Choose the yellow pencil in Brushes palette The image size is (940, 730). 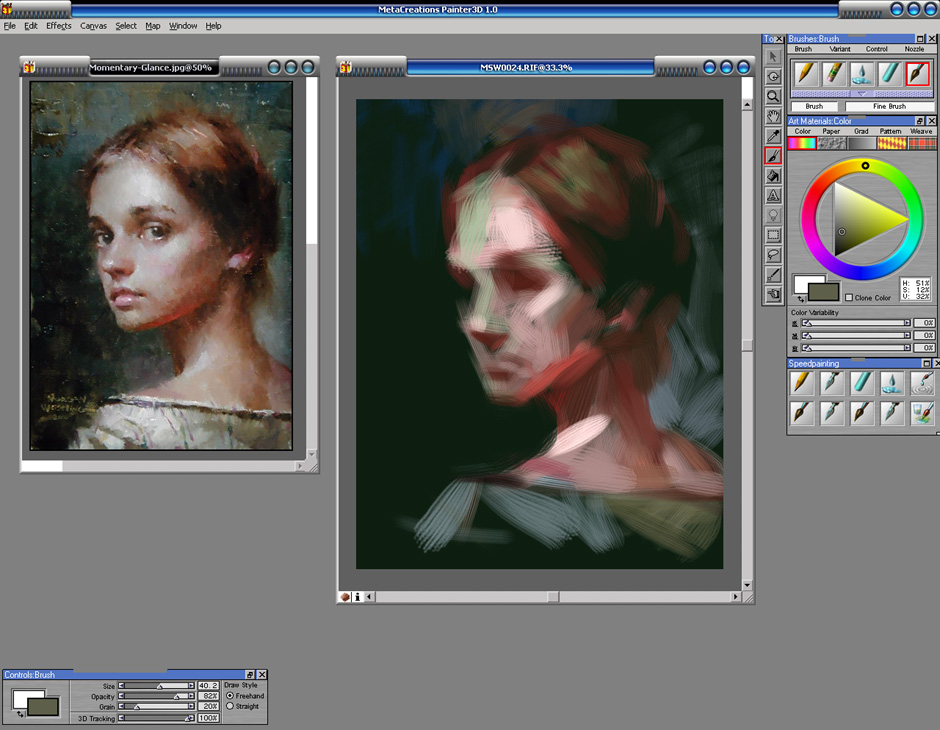tap(806, 74)
